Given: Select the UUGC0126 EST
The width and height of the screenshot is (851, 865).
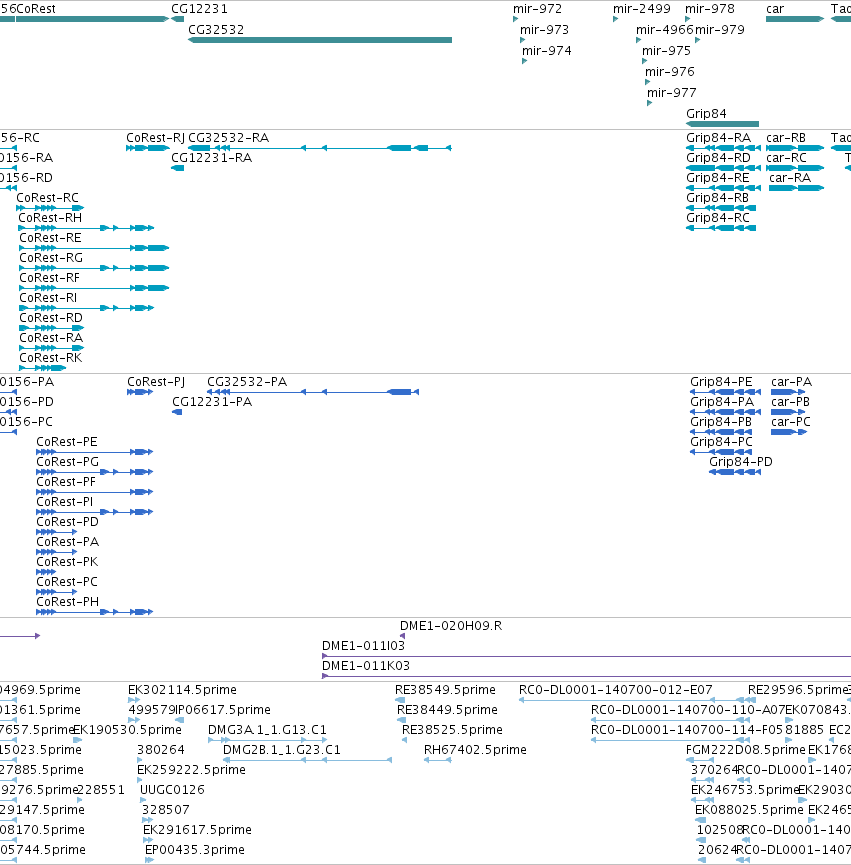Looking at the screenshot, I should [143, 800].
